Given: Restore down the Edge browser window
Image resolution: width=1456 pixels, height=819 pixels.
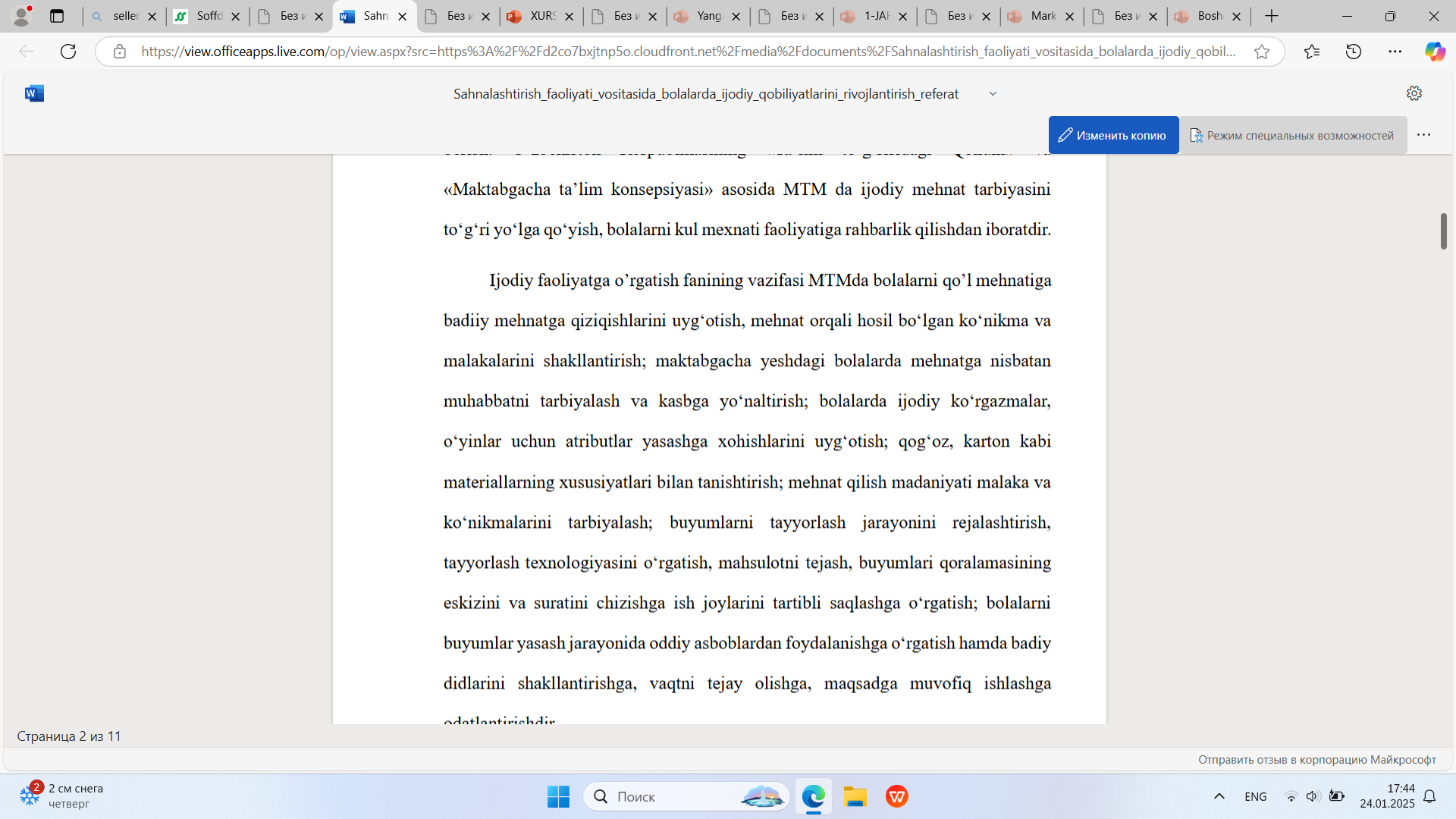Looking at the screenshot, I should tap(1390, 16).
